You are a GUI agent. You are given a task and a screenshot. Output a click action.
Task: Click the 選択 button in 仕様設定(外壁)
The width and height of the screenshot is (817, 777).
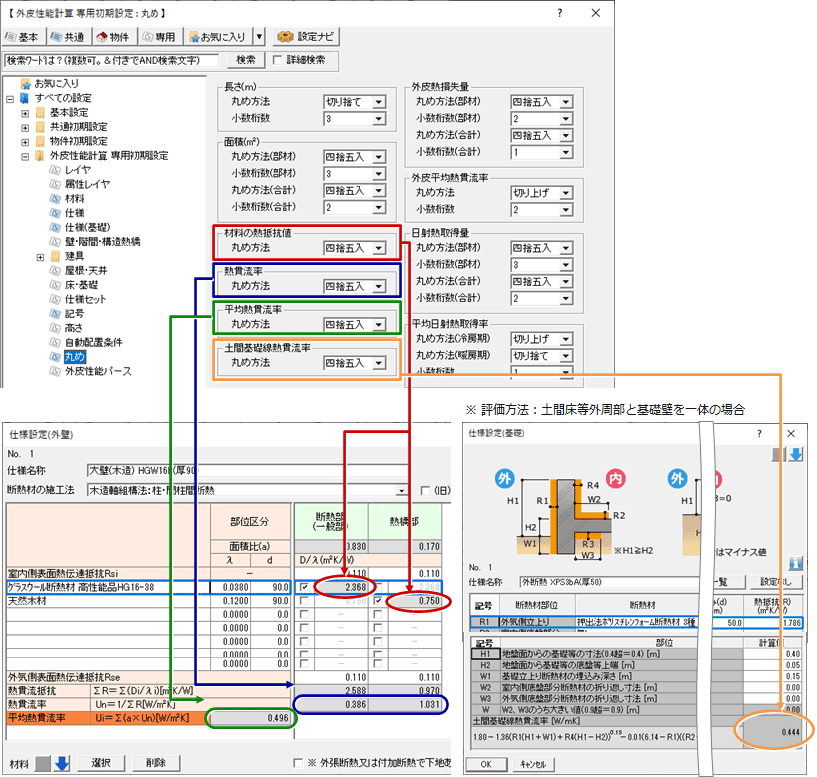tap(101, 763)
